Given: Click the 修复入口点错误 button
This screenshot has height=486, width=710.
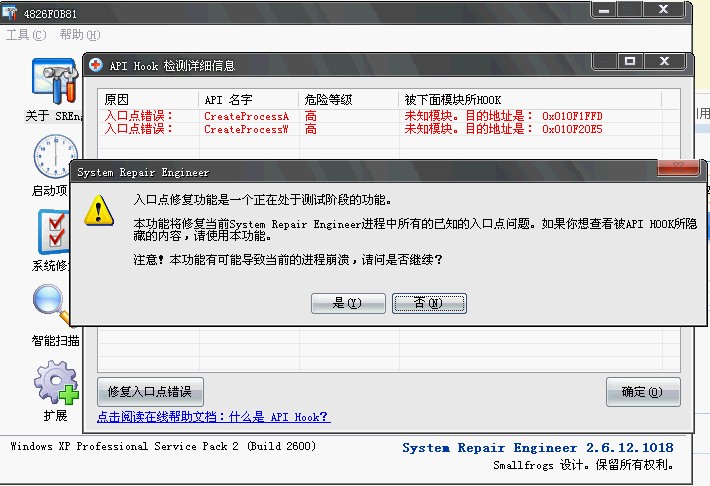Looking at the screenshot, I should click(x=150, y=391).
